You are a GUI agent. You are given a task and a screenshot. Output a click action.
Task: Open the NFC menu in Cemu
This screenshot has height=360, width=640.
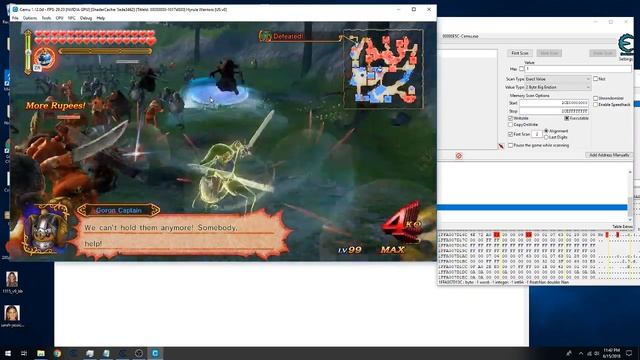(71, 18)
